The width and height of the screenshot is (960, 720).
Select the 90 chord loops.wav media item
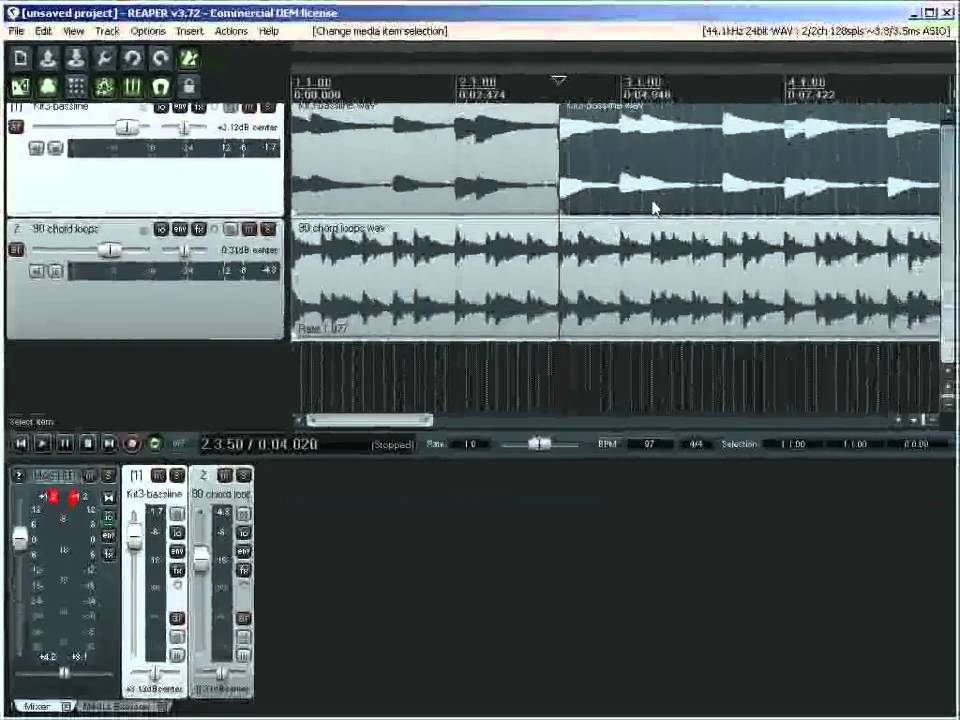(x=615, y=279)
